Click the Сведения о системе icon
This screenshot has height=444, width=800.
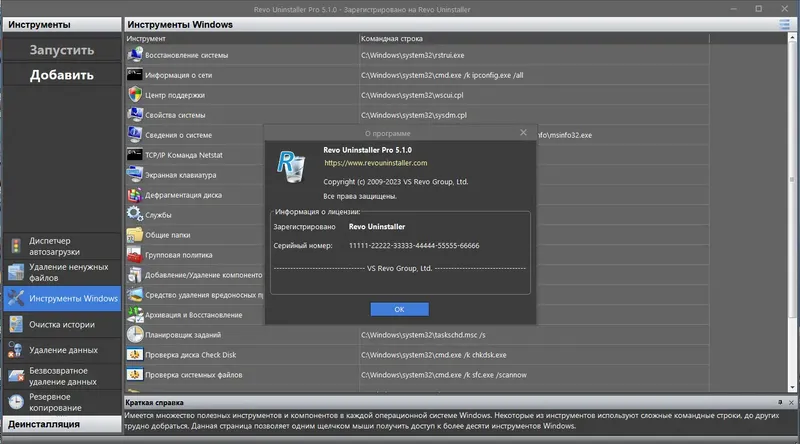135,134
